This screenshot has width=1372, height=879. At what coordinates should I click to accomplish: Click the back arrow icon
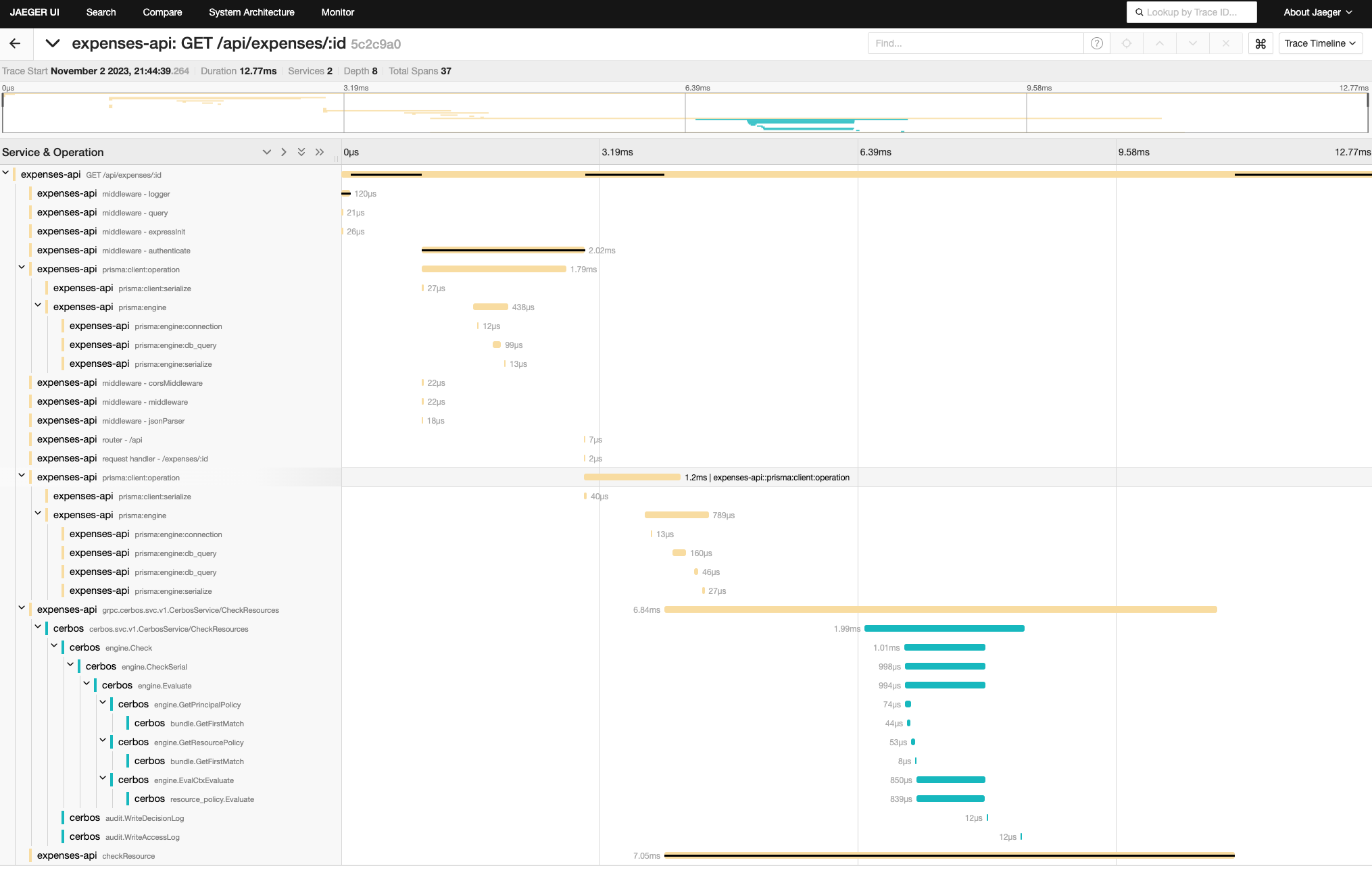[15, 44]
